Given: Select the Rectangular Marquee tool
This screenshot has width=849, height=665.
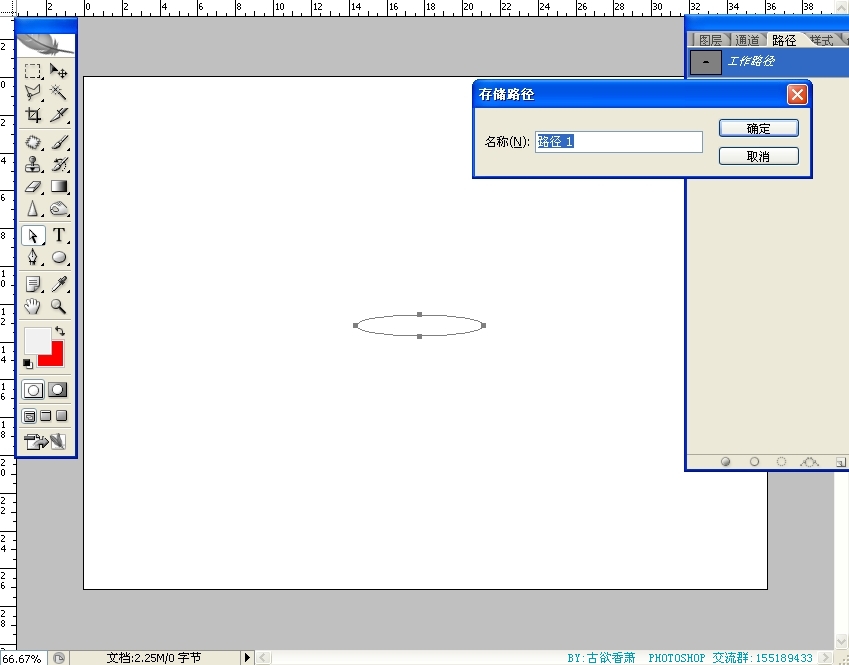Looking at the screenshot, I should pyautogui.click(x=33, y=71).
